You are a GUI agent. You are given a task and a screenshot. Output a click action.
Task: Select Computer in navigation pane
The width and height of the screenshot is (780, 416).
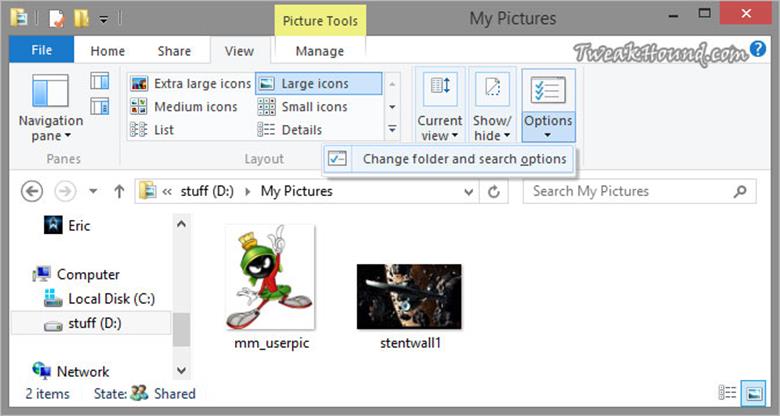click(x=76, y=274)
